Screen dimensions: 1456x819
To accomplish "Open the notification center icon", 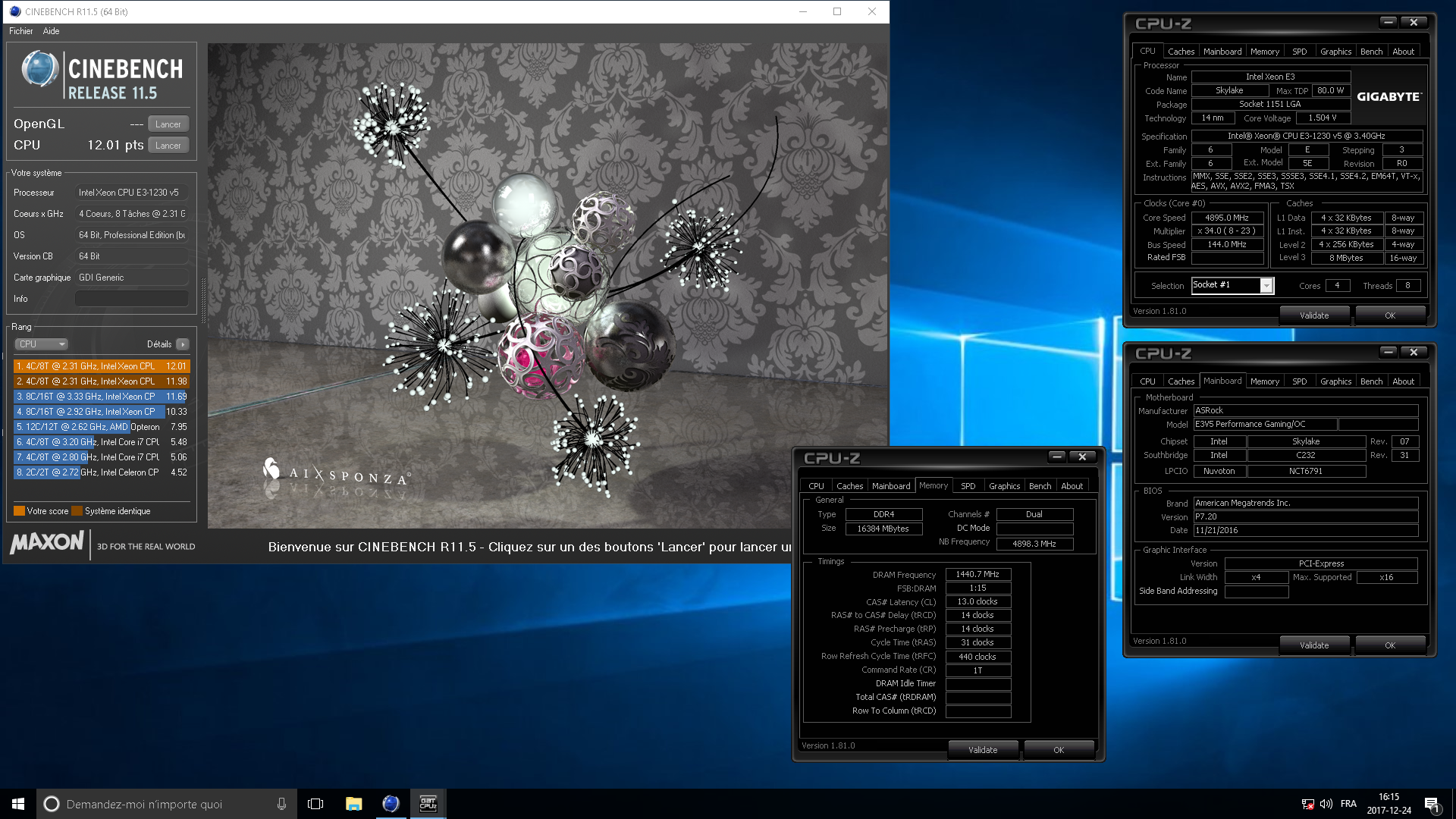I will pyautogui.click(x=1432, y=804).
